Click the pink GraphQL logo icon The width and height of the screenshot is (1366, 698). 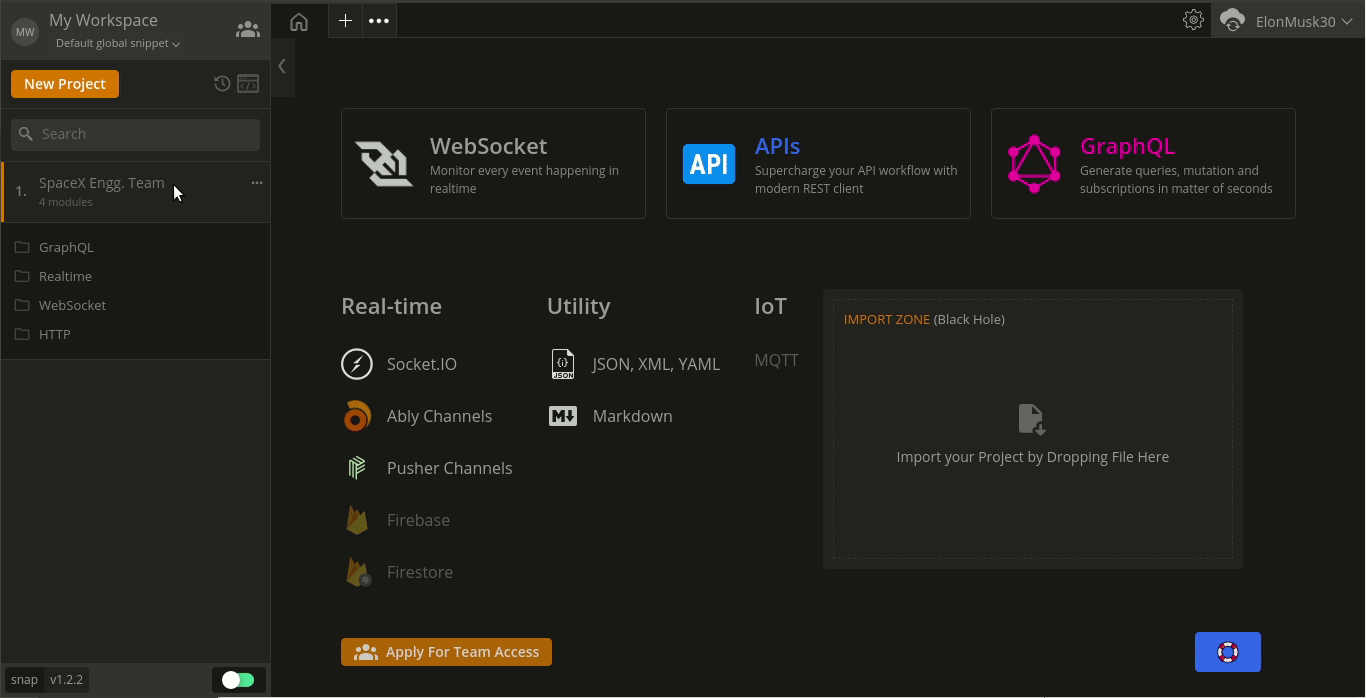[x=1034, y=163]
